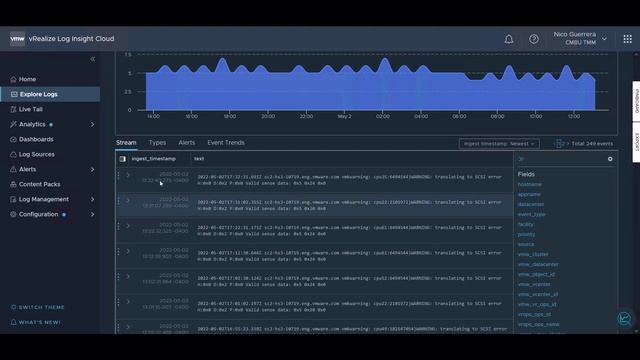Expand the Configuration submenu
Viewport: 640px width, 360px height.
(x=92, y=214)
